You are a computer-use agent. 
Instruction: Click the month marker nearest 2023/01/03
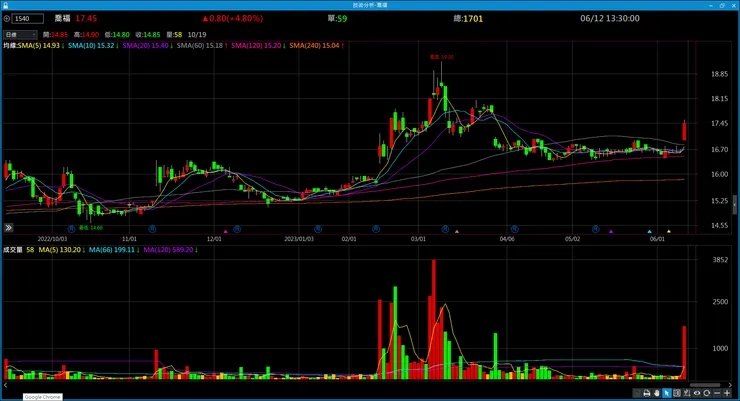[x=318, y=229]
